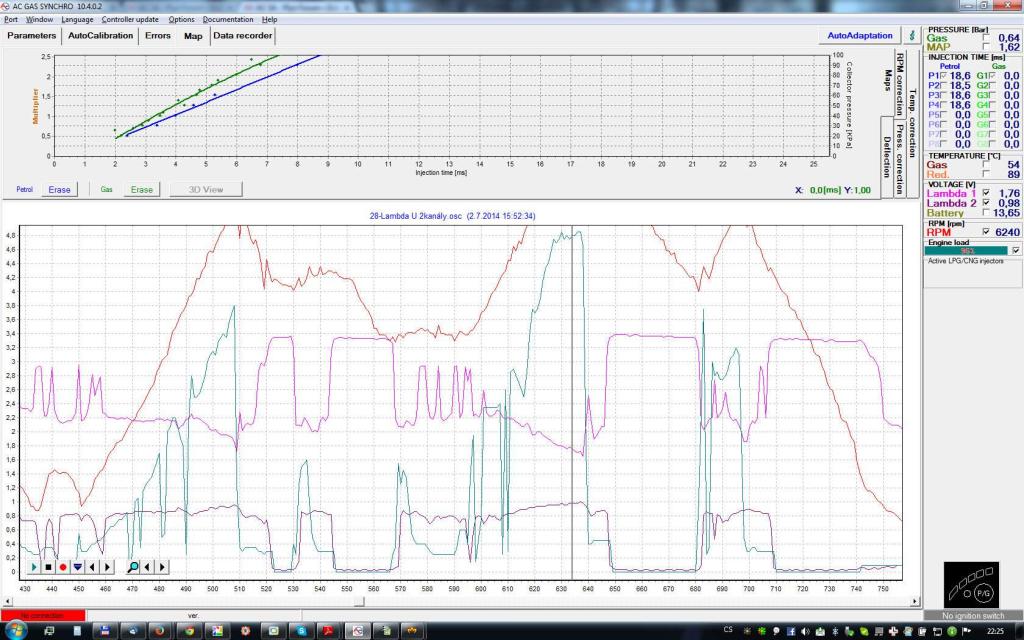The width and height of the screenshot is (1024, 640).
Task: Click the green icon beside AutoAdaptation
Action: tap(910, 35)
